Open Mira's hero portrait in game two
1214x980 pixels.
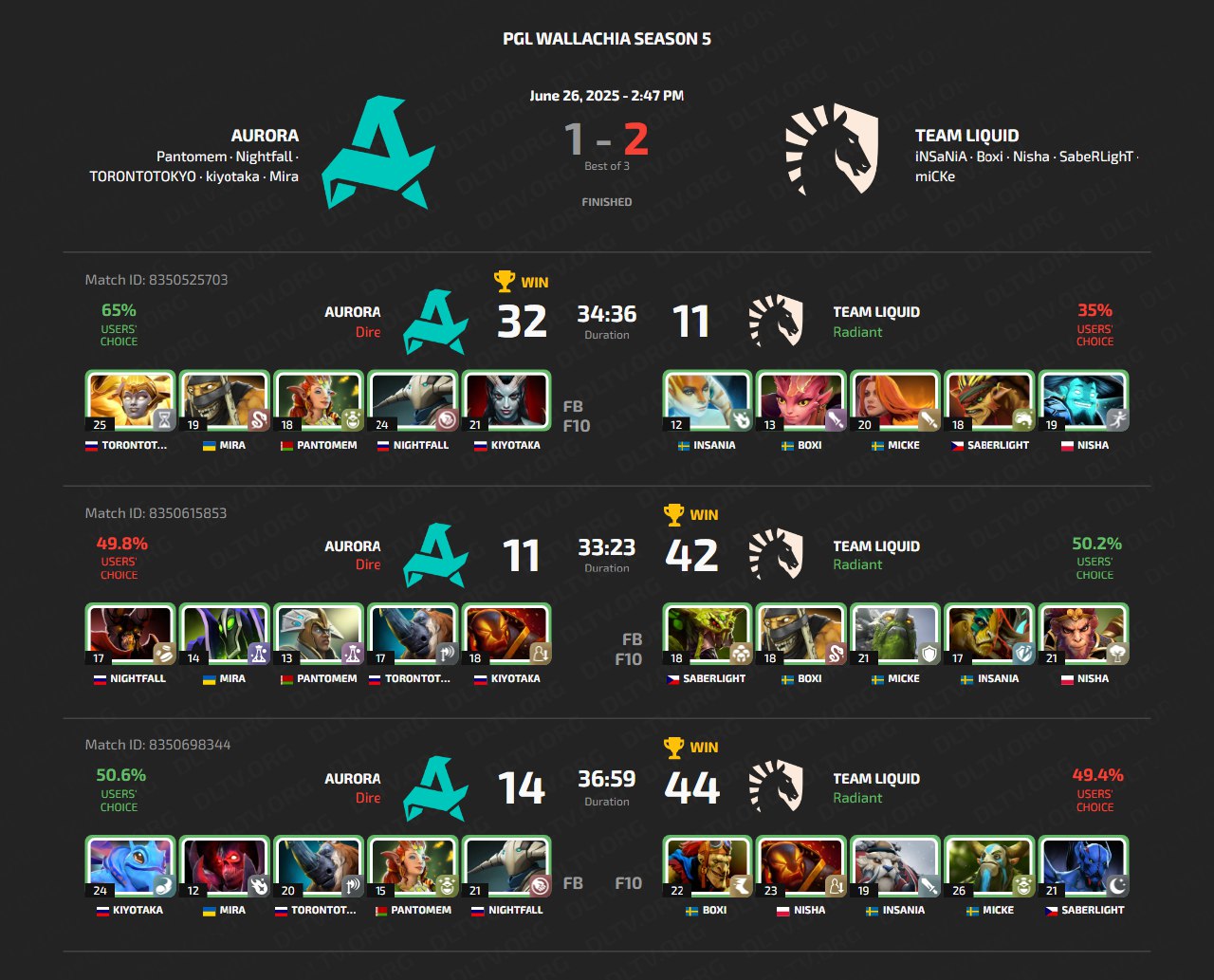pos(224,635)
